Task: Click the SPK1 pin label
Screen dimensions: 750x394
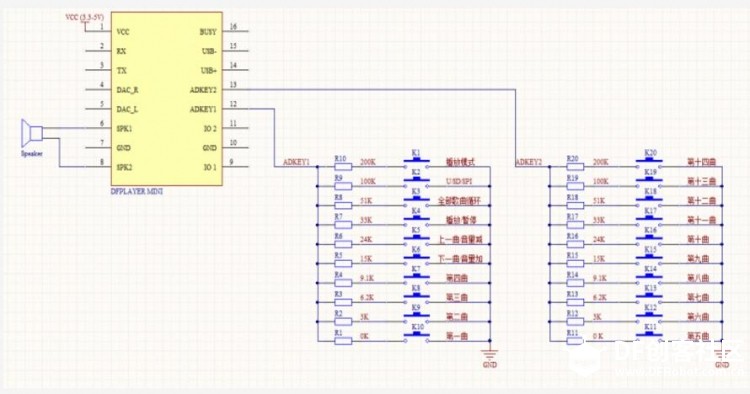Action: coord(124,129)
